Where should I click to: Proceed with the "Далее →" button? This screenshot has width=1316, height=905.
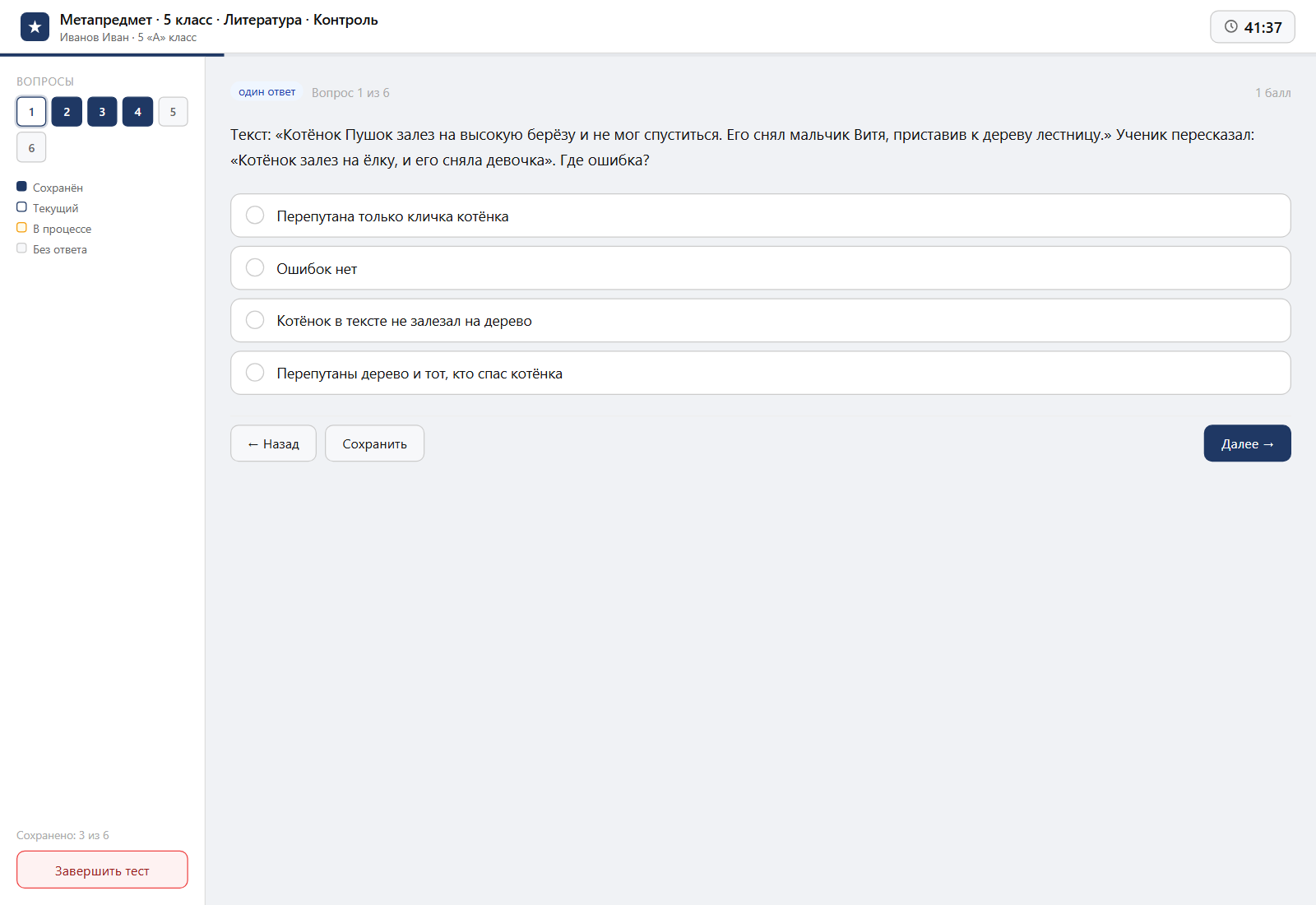(1247, 443)
